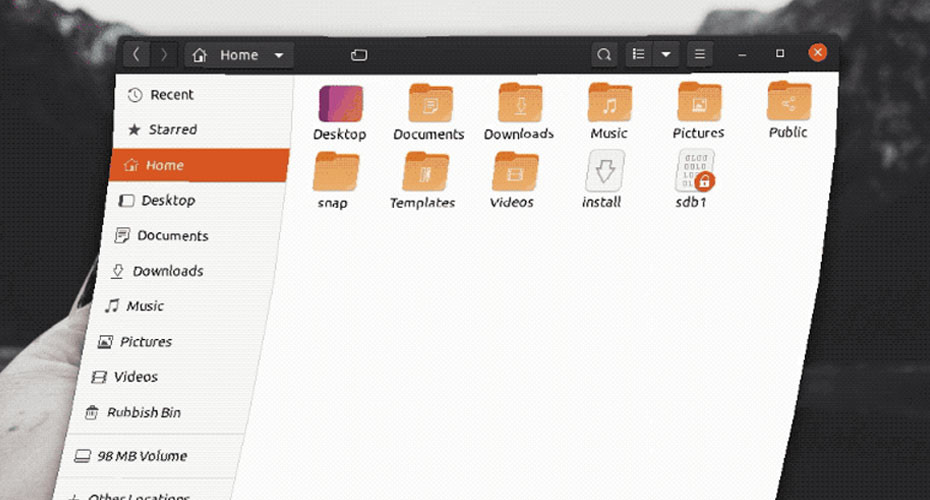This screenshot has height=500, width=930.
Task: Click the "sdb1" file name label
Action: [691, 202]
